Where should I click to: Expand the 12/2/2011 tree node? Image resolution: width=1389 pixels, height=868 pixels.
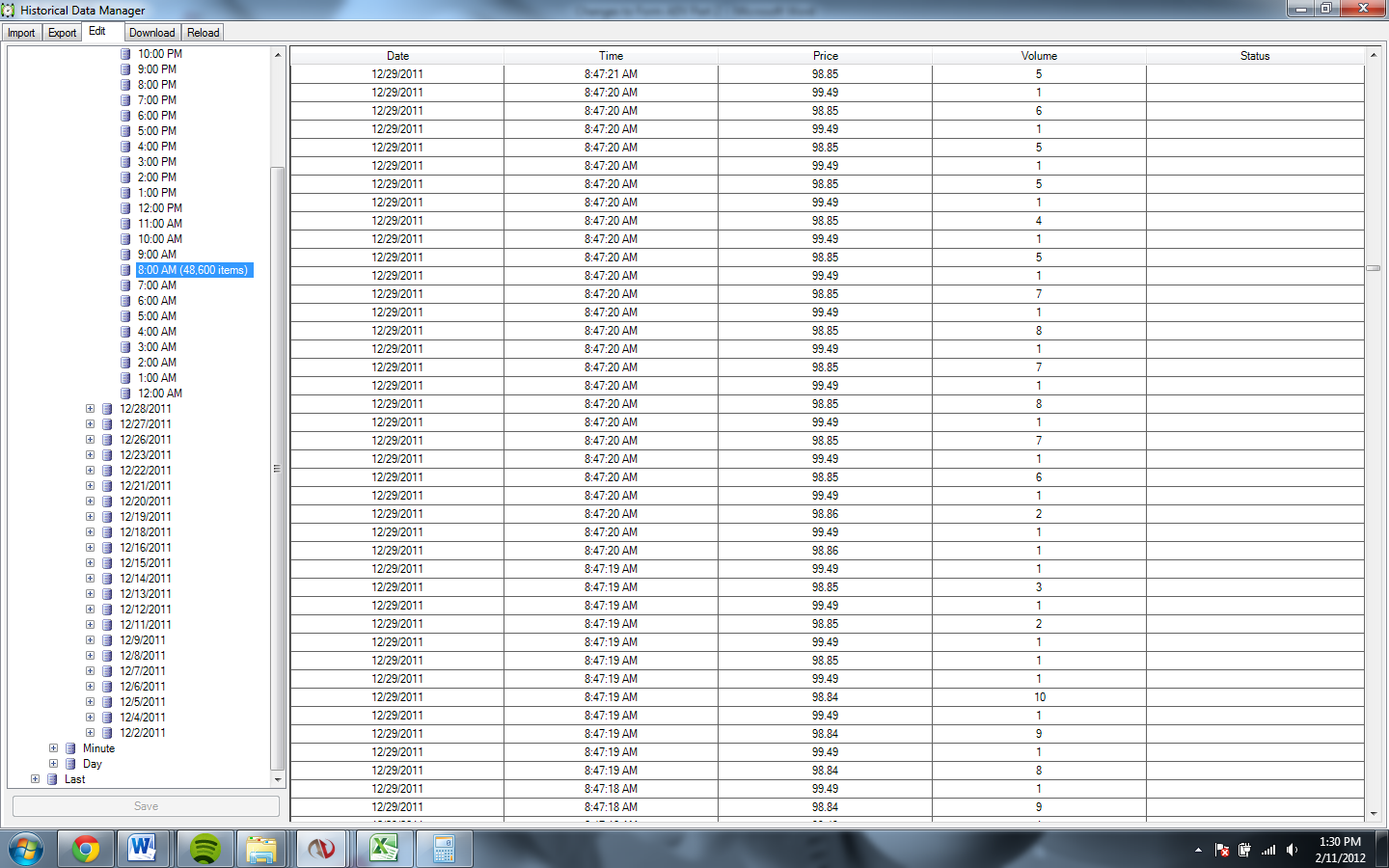(90, 733)
